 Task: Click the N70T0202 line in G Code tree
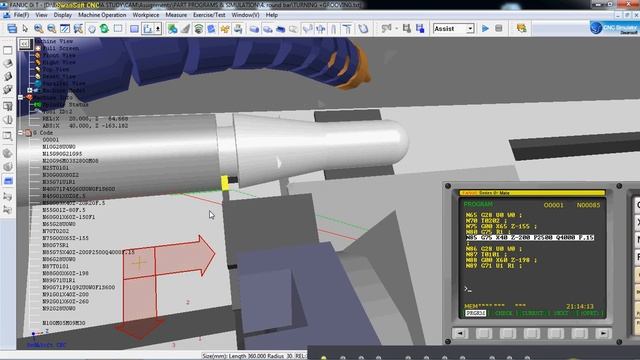click(x=56, y=231)
